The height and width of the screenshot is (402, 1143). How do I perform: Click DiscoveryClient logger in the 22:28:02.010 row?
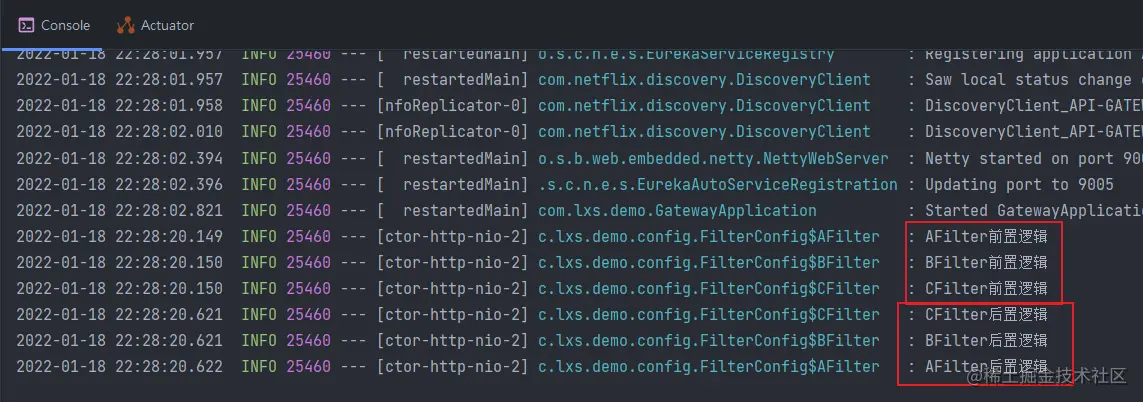704,132
